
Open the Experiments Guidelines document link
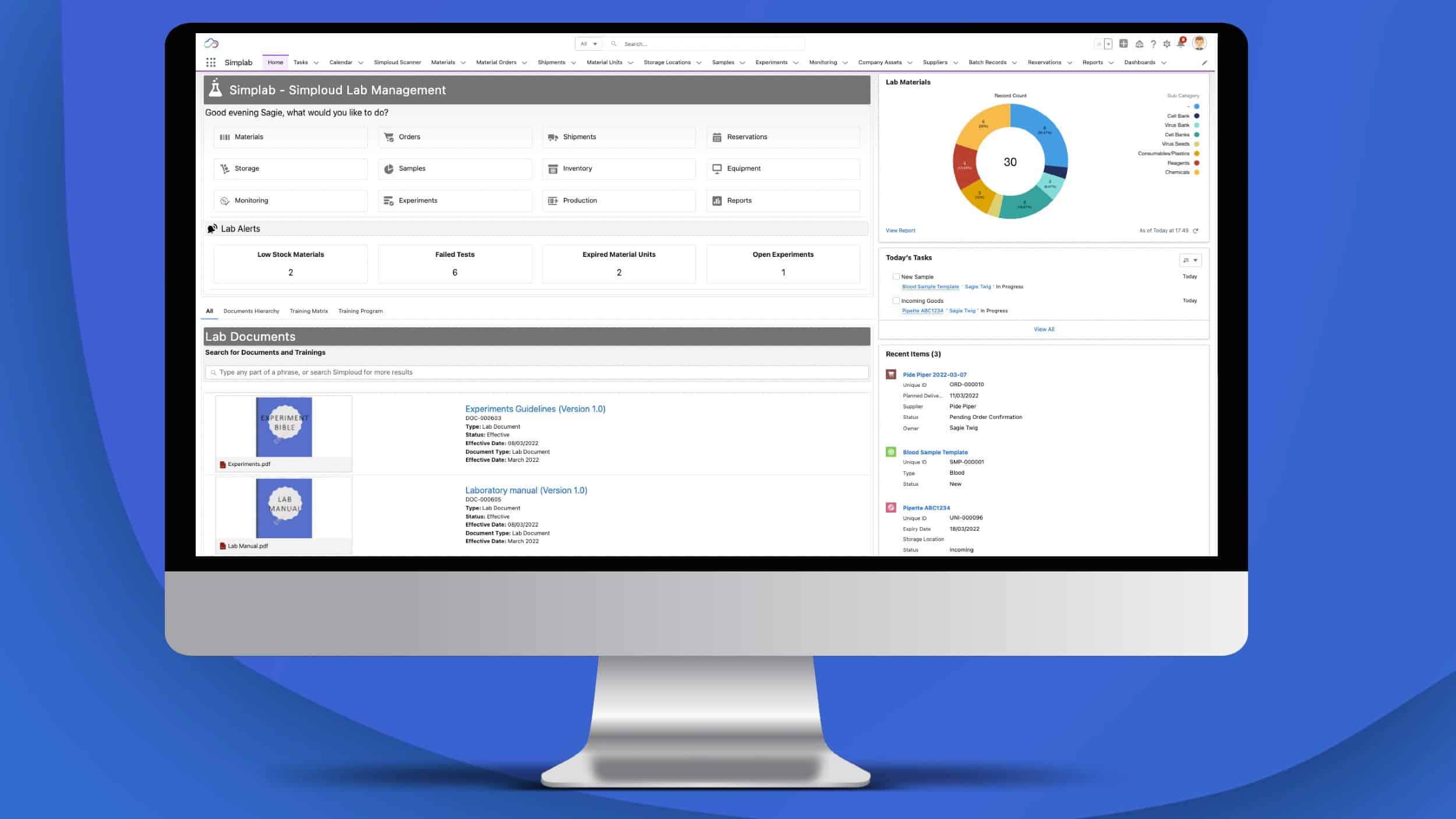535,409
